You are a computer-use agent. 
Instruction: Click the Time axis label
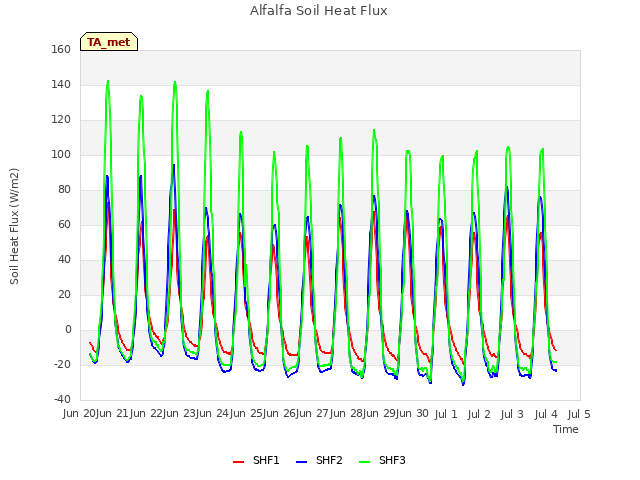pos(566,429)
